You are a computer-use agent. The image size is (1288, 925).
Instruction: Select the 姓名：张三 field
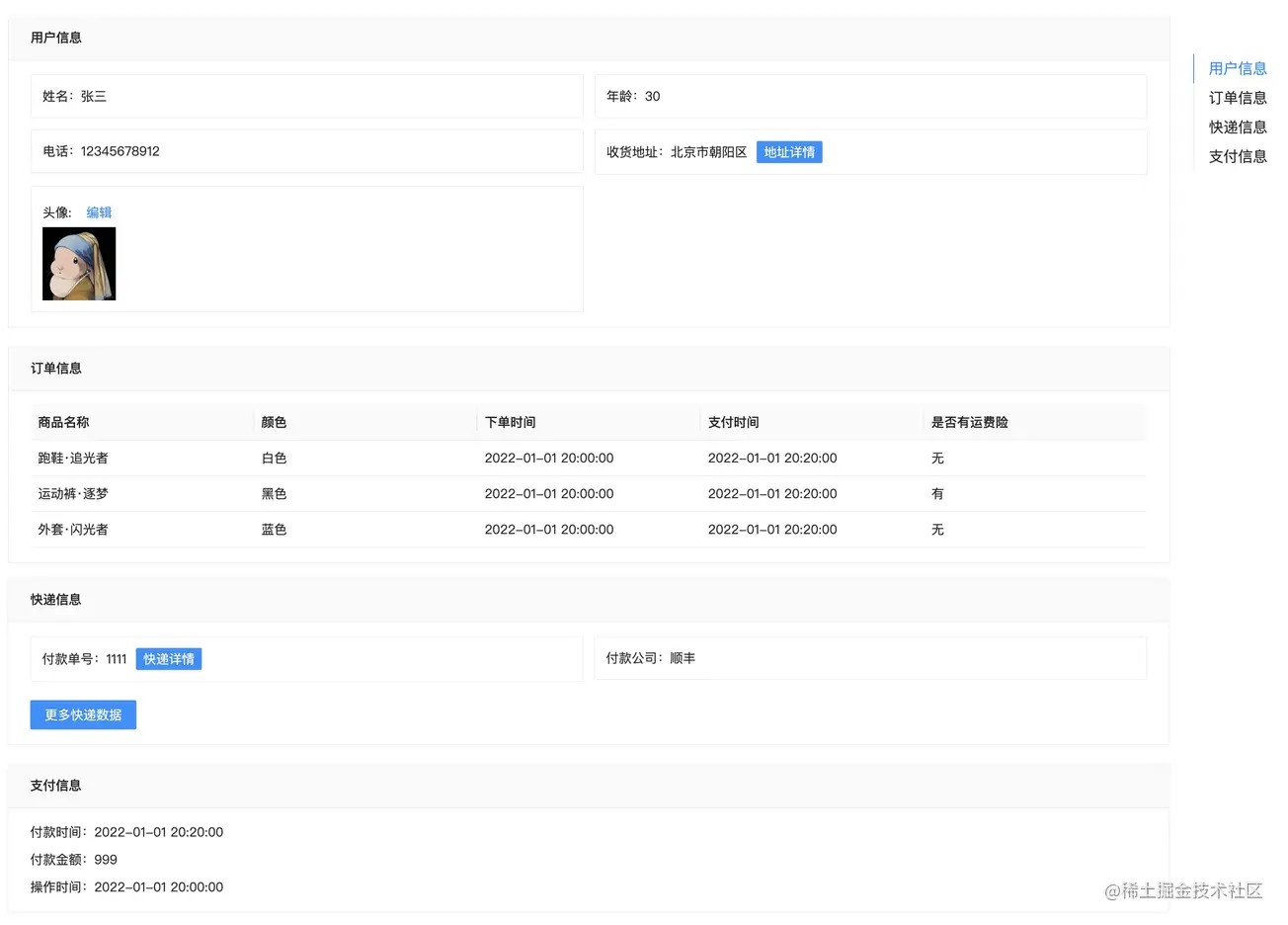click(x=307, y=97)
